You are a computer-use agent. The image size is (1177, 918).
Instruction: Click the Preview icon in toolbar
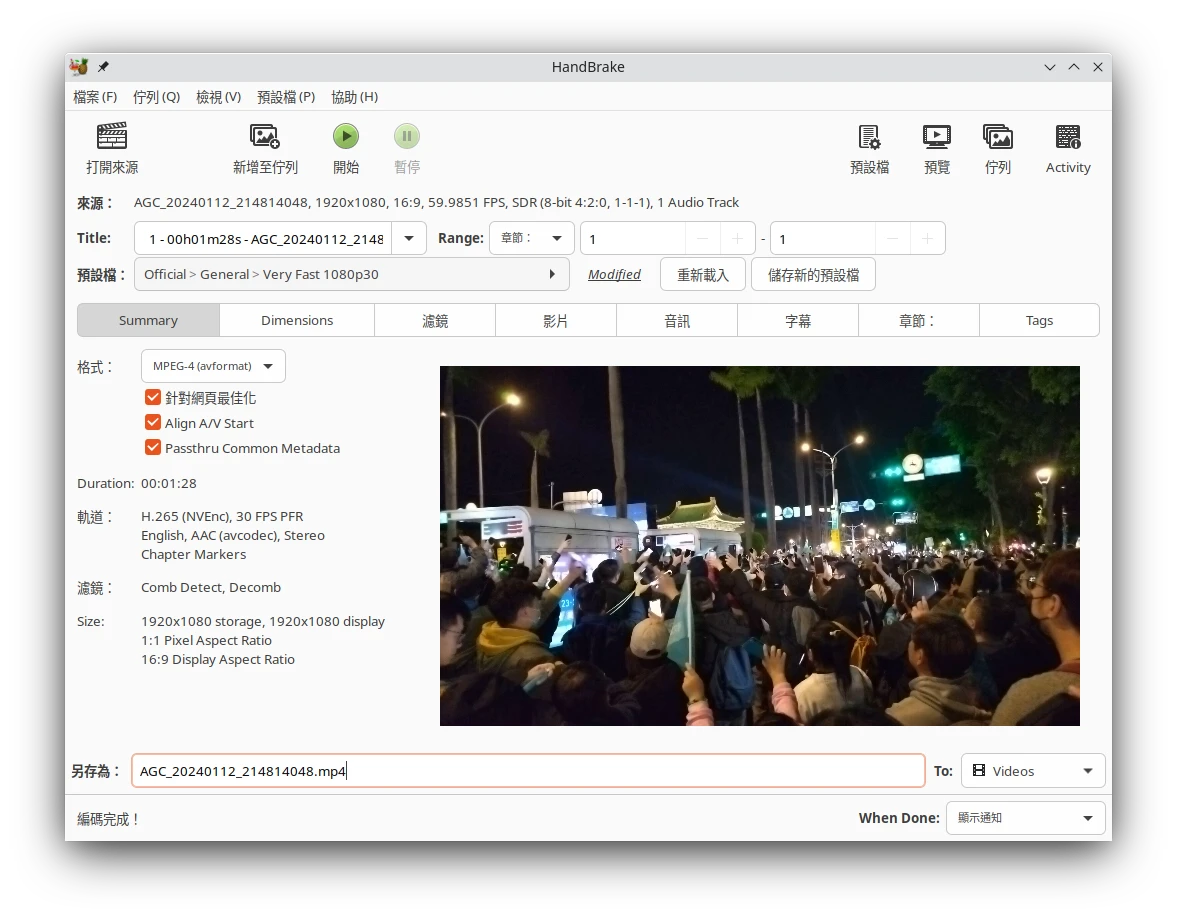point(936,137)
